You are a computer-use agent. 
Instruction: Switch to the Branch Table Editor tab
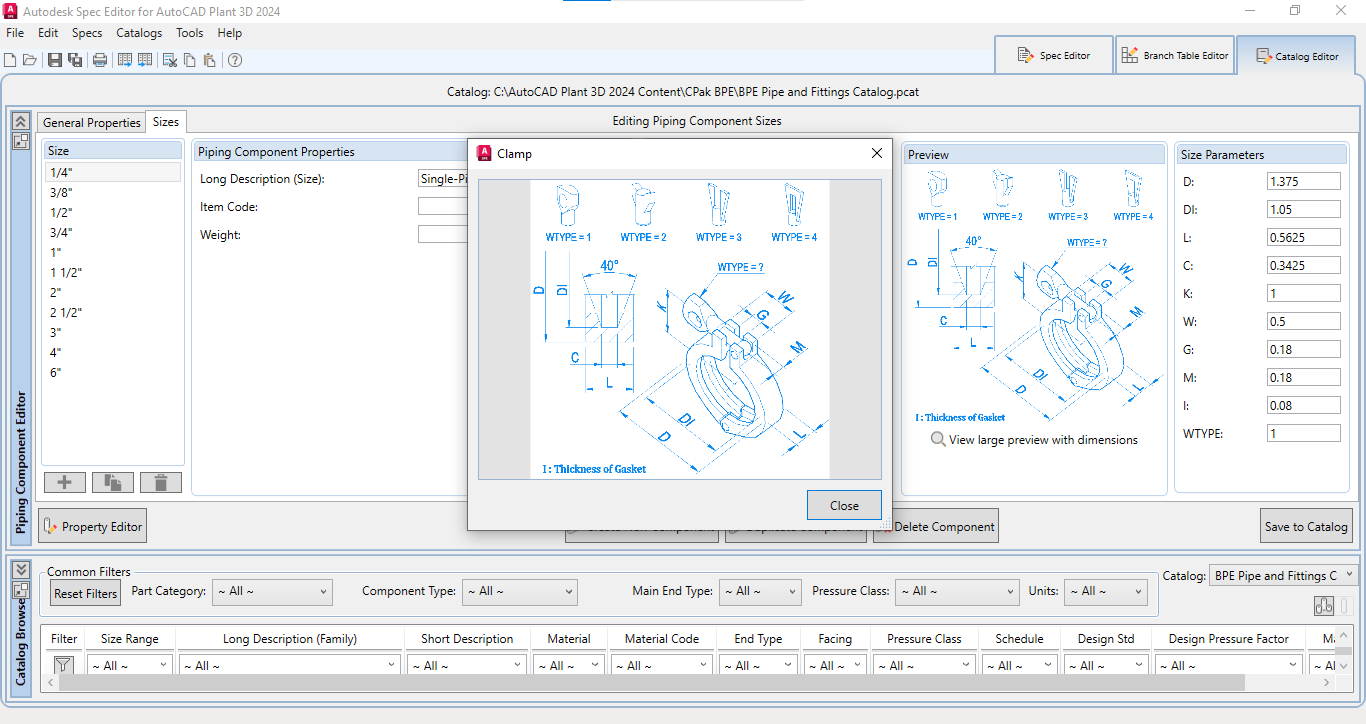point(1175,55)
